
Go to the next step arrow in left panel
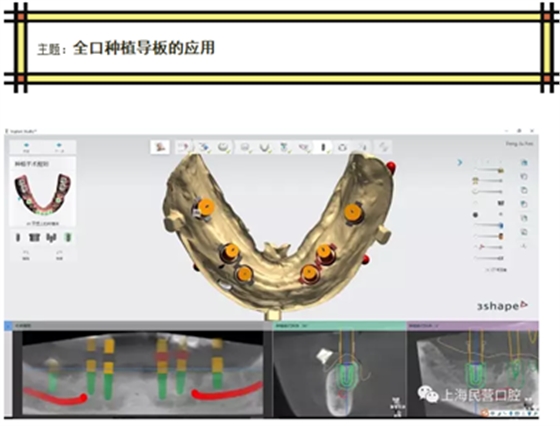coord(59,147)
